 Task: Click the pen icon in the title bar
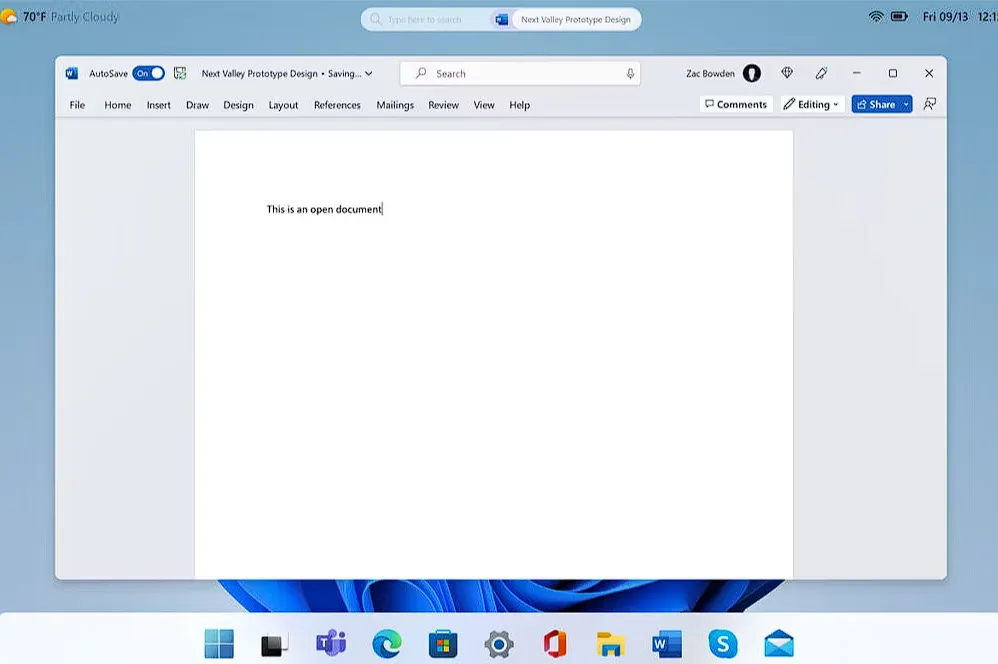point(821,73)
